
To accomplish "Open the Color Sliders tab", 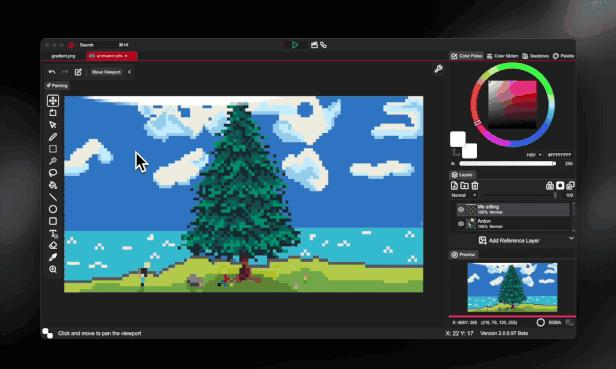I will click(502, 56).
